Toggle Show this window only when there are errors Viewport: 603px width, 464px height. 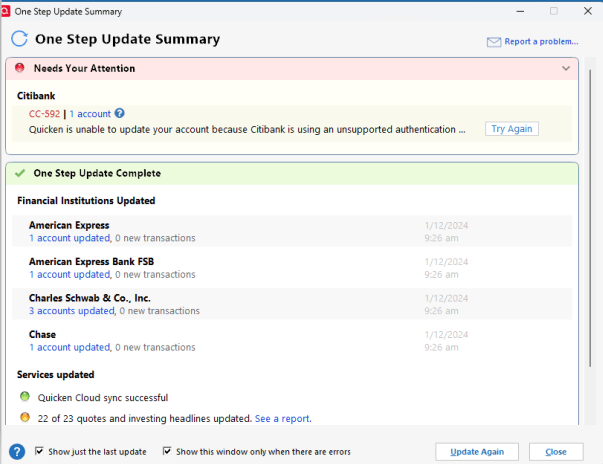click(167, 451)
